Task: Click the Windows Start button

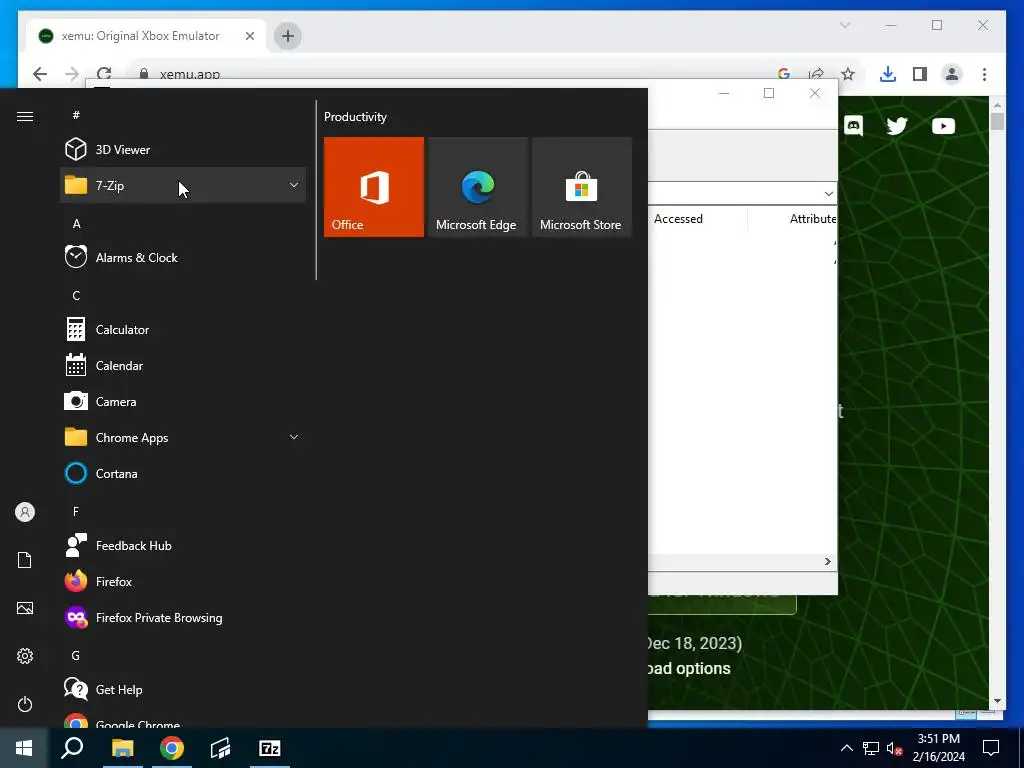Action: 24,748
